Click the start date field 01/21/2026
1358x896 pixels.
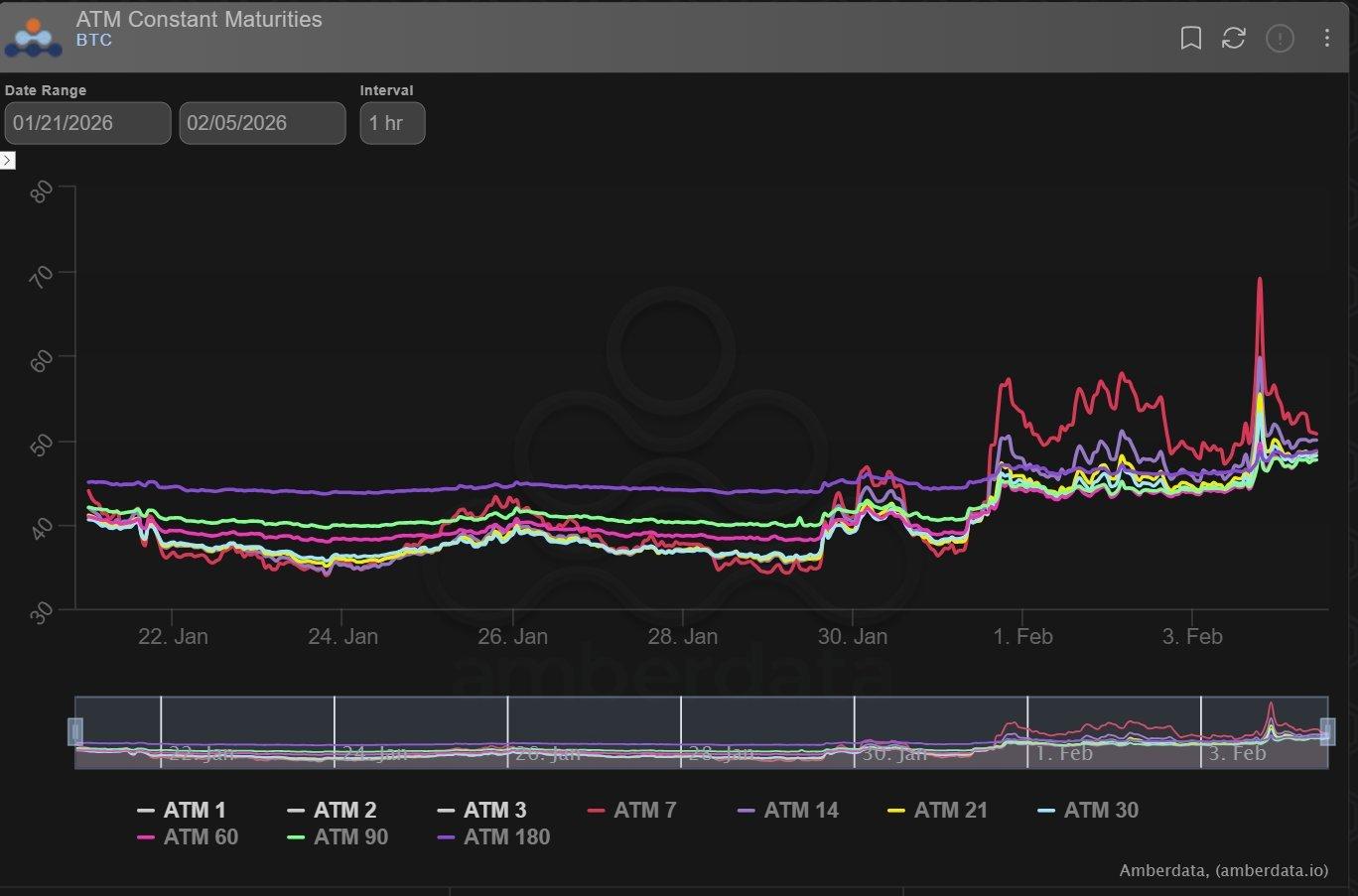pos(87,123)
